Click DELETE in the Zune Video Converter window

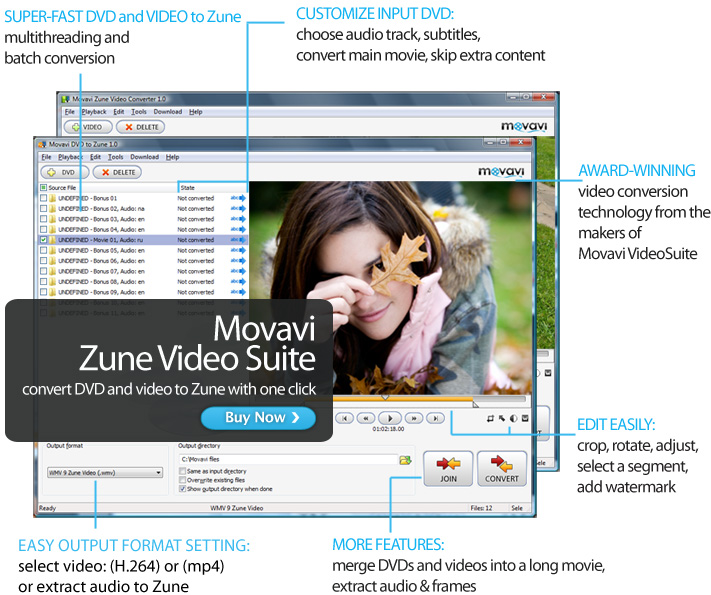(x=141, y=127)
